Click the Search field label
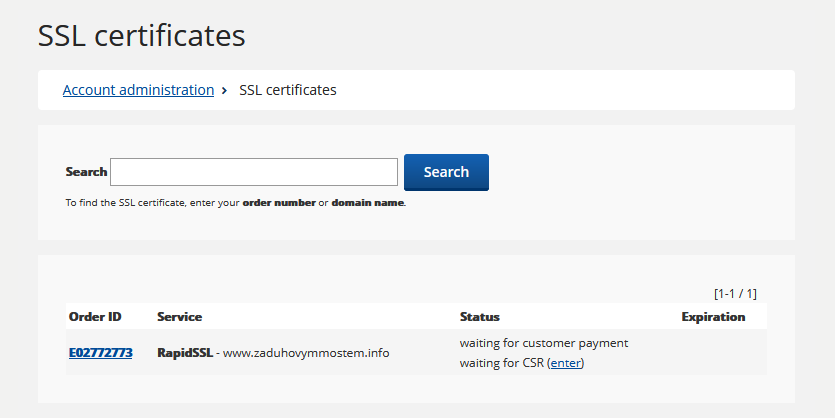 86,172
